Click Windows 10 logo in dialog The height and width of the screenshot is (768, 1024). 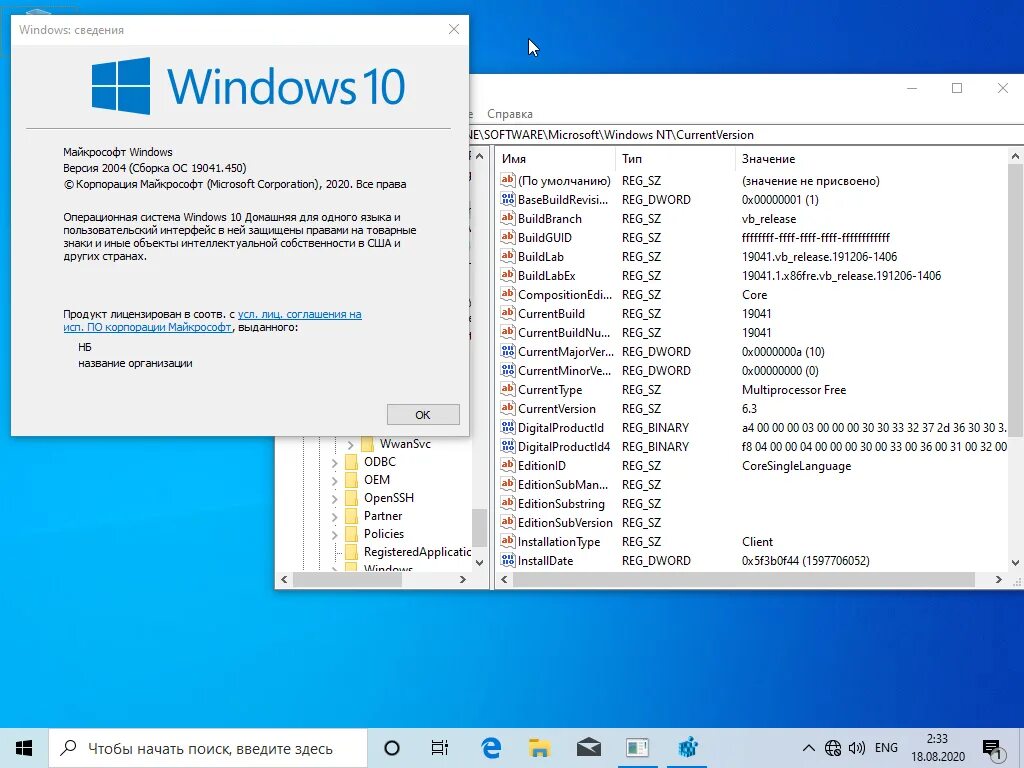(x=248, y=86)
